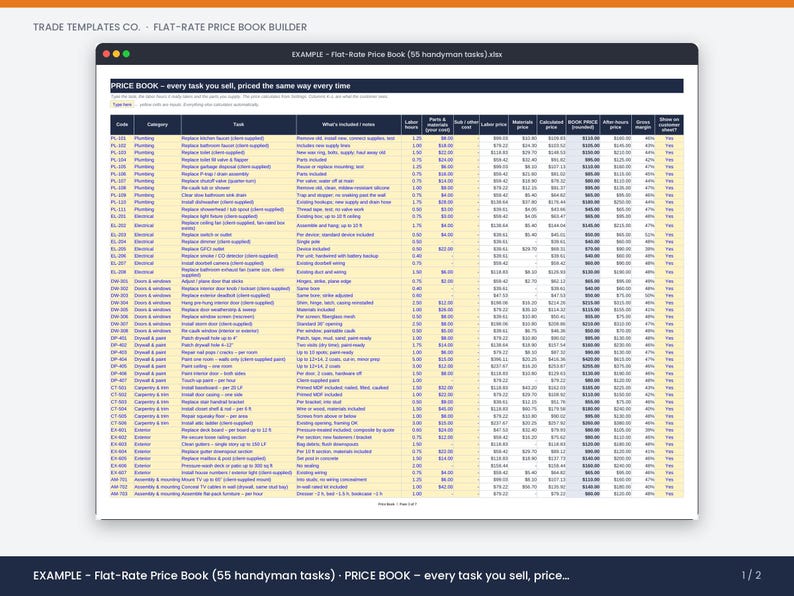Click the "What's included / notes" column header
The image size is (794, 596).
click(348, 125)
